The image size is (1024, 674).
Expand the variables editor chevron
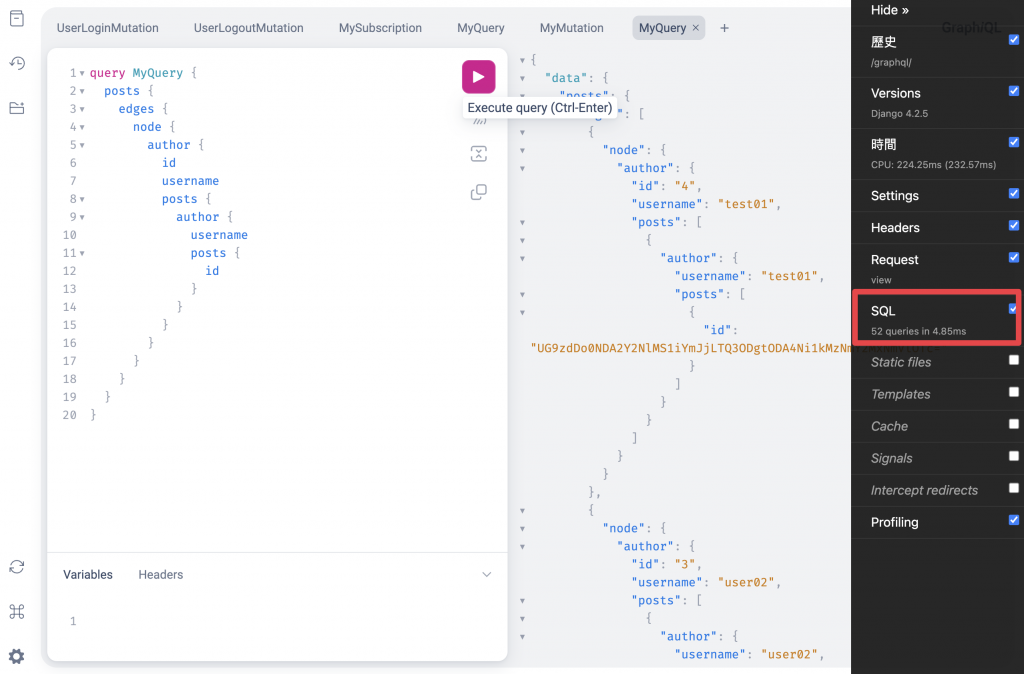[x=487, y=575]
